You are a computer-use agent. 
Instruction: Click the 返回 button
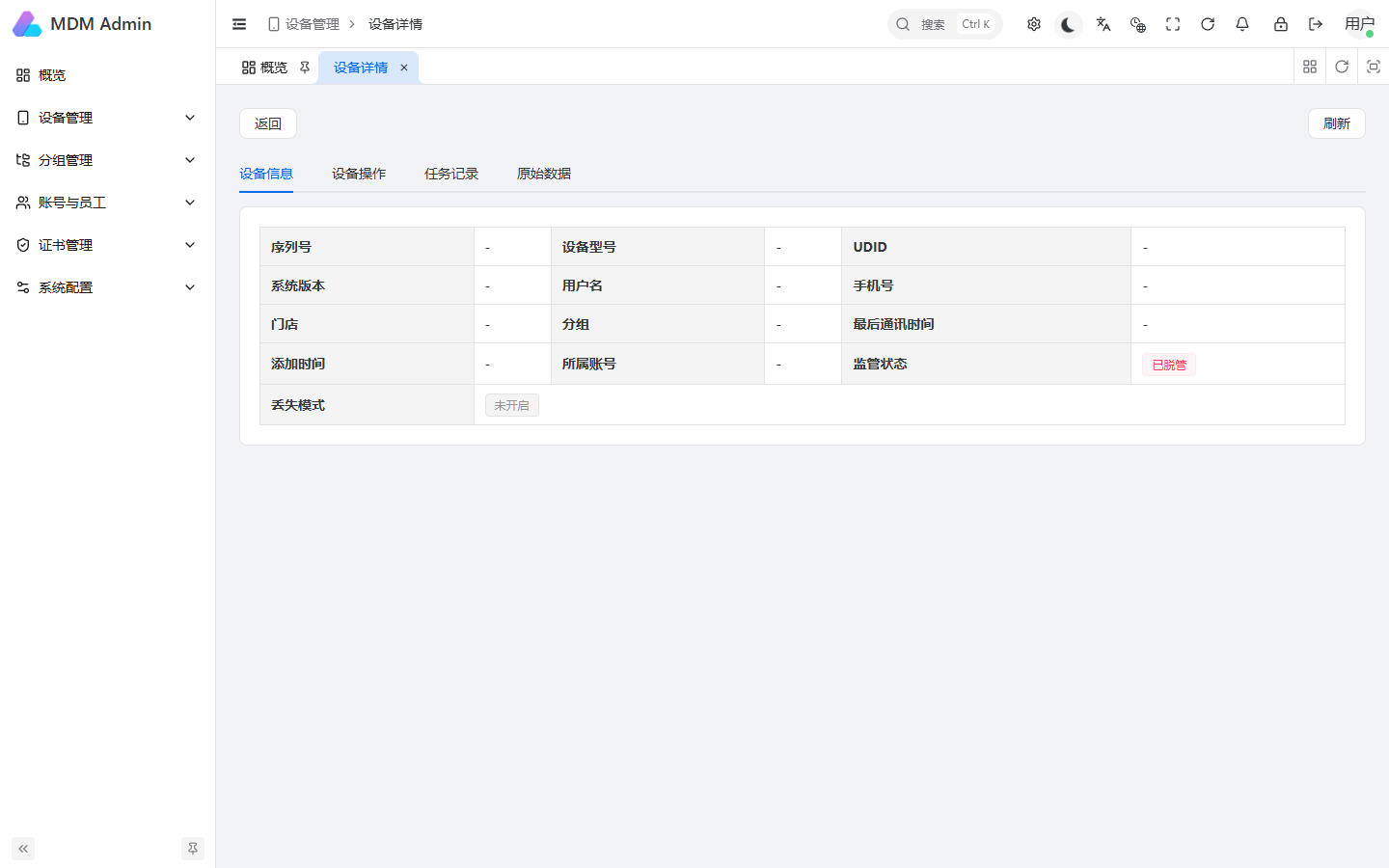tap(268, 123)
